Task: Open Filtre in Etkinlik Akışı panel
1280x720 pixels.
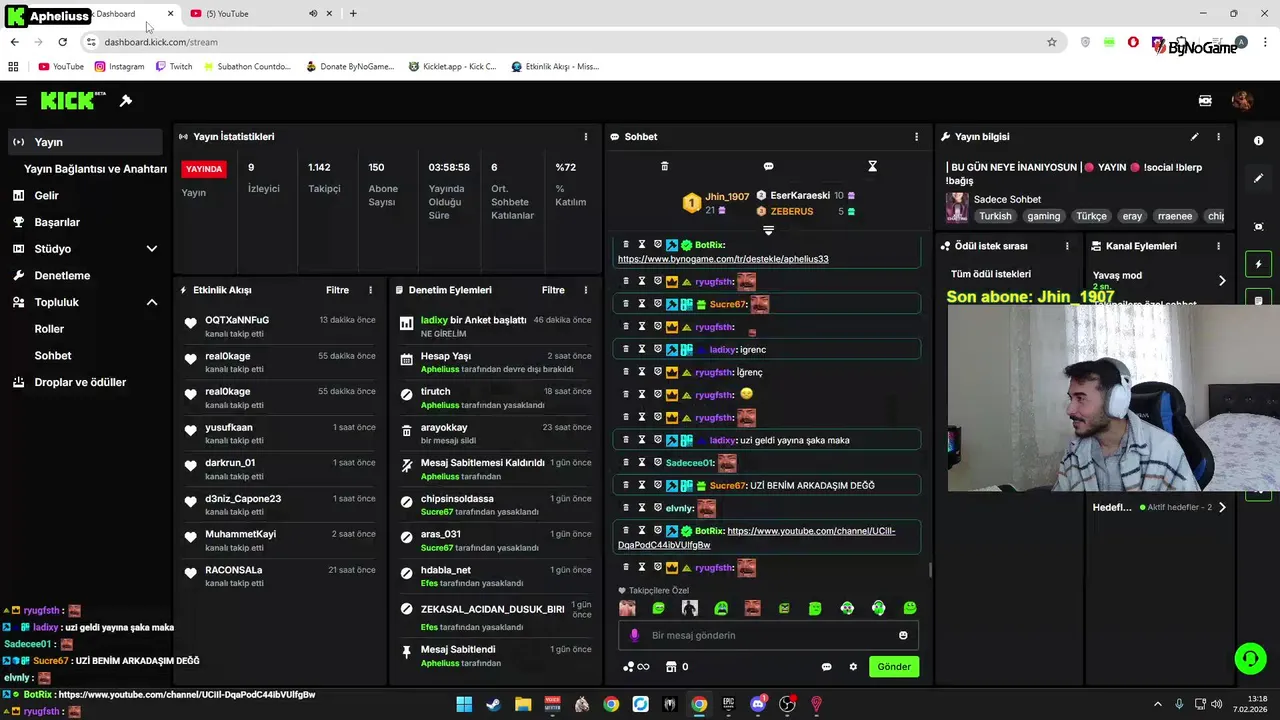Action: tap(337, 290)
